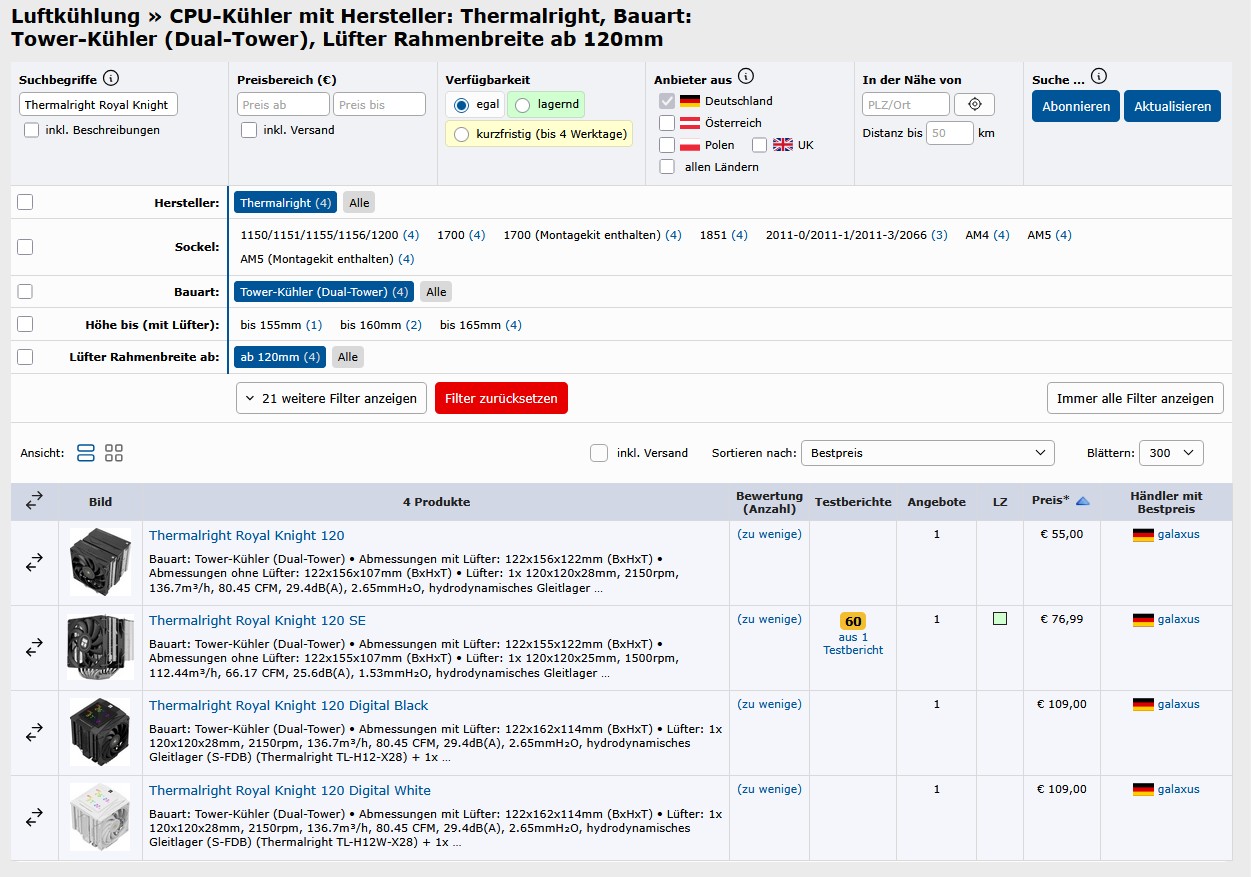This screenshot has width=1251, height=877.
Task: Add Royal Knight 120 Digital White to comparison
Action: pos(34,818)
